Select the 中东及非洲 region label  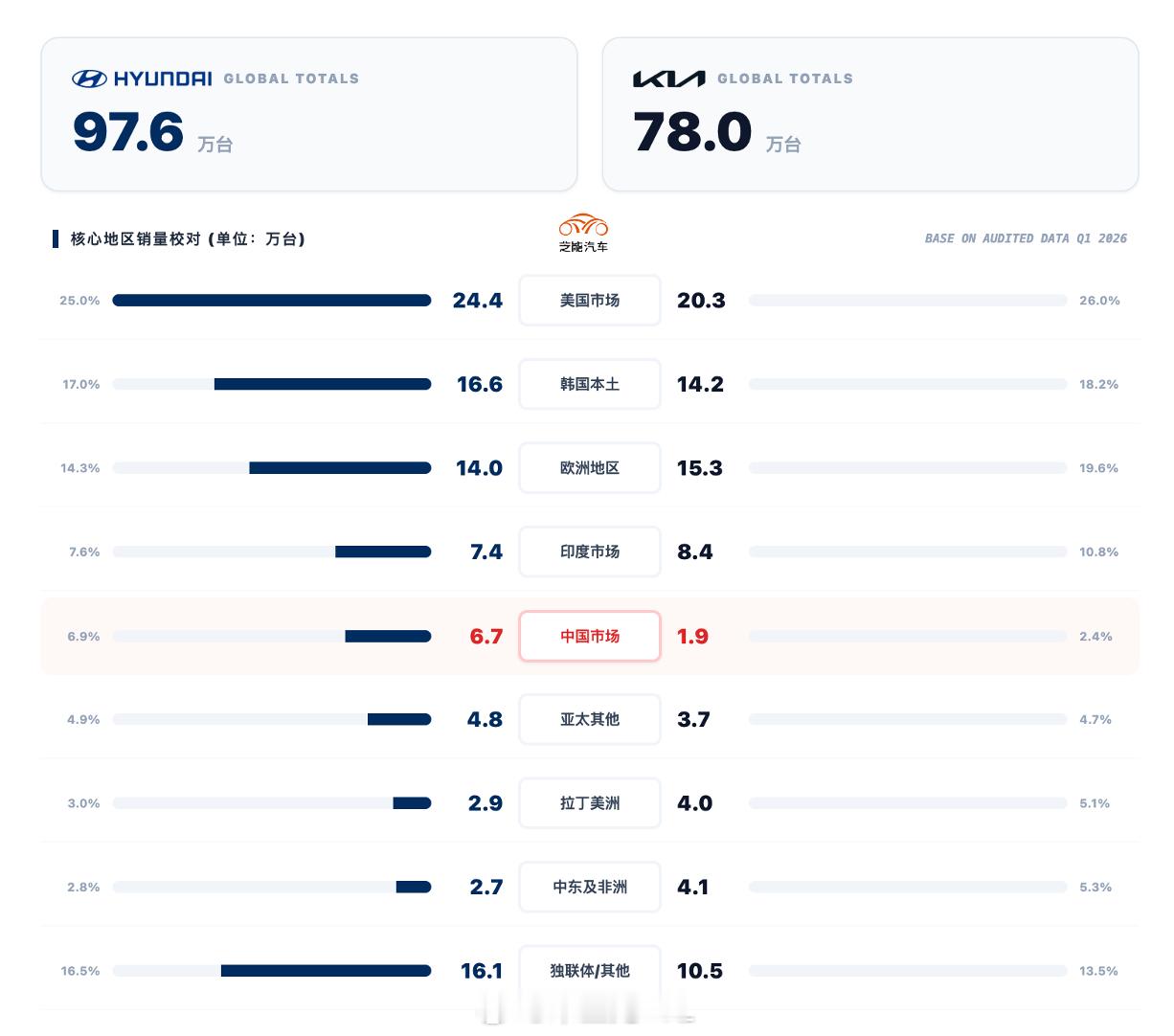pyautogui.click(x=590, y=887)
